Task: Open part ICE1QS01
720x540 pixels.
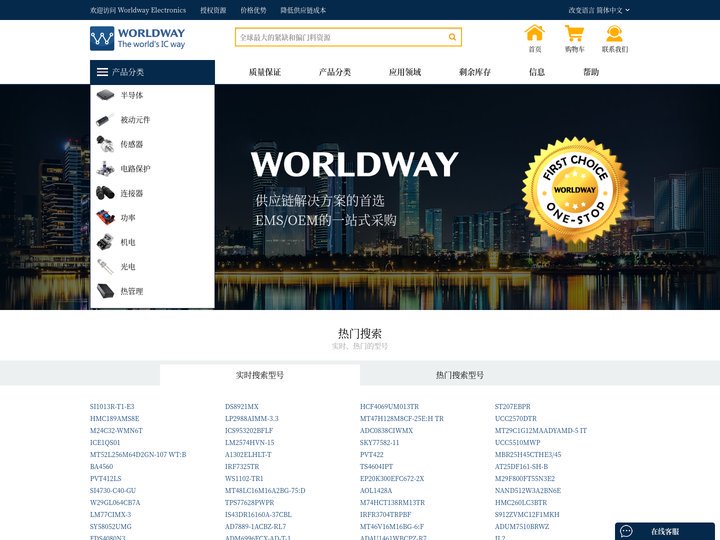Action: click(105, 442)
